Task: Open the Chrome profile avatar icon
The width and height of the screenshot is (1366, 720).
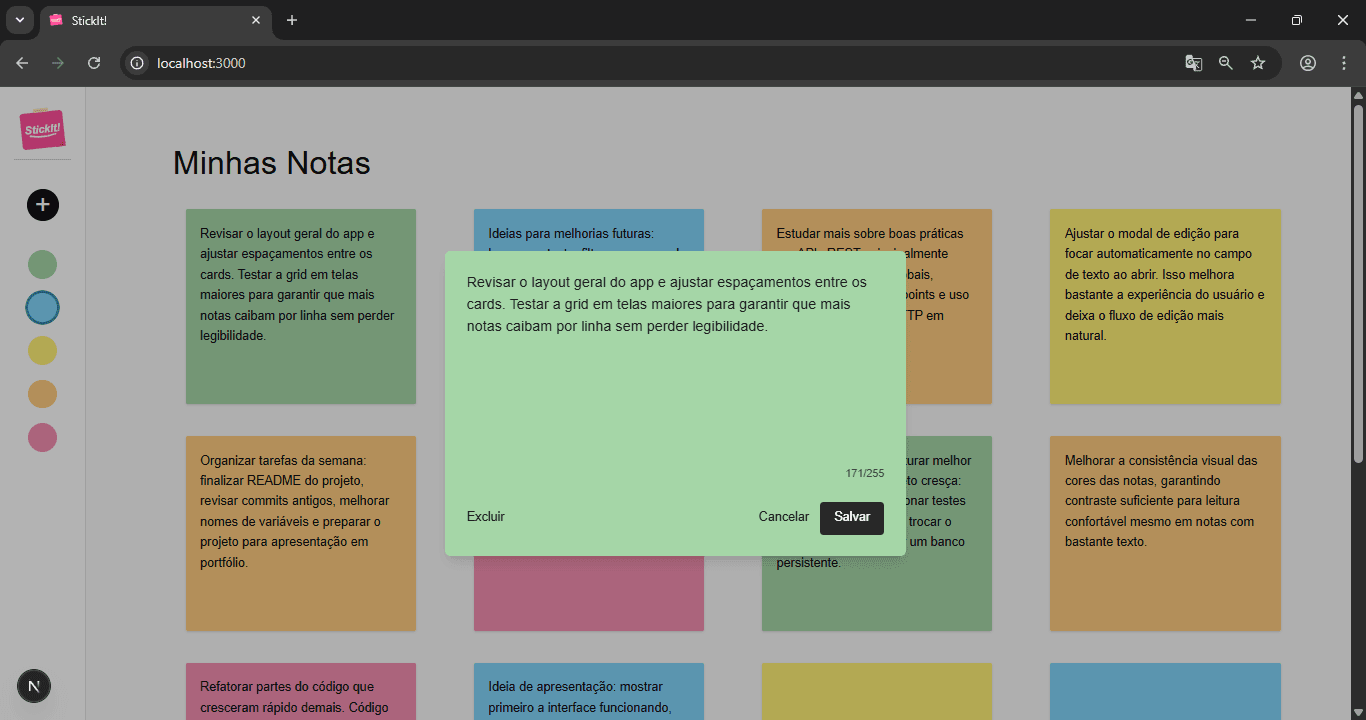Action: coord(1308,63)
